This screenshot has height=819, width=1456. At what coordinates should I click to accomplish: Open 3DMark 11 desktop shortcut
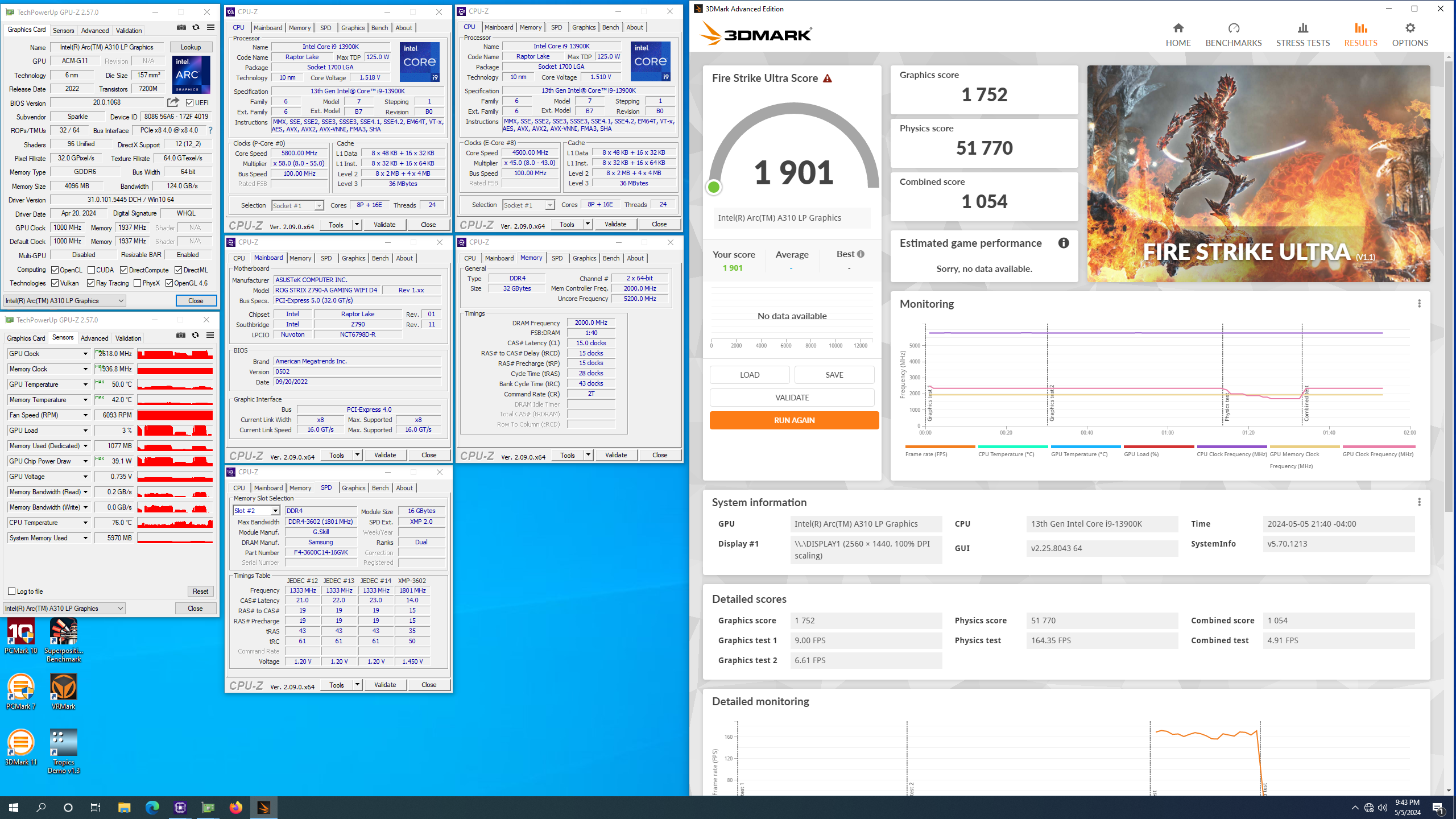pos(21,748)
